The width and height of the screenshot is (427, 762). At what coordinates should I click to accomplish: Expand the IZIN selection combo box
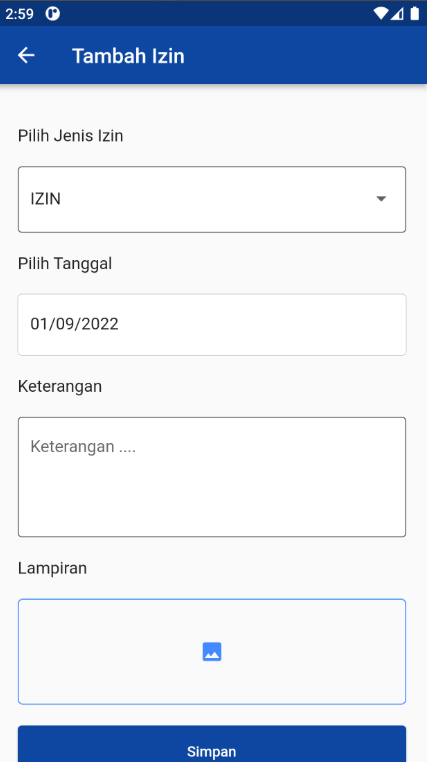pos(212,199)
